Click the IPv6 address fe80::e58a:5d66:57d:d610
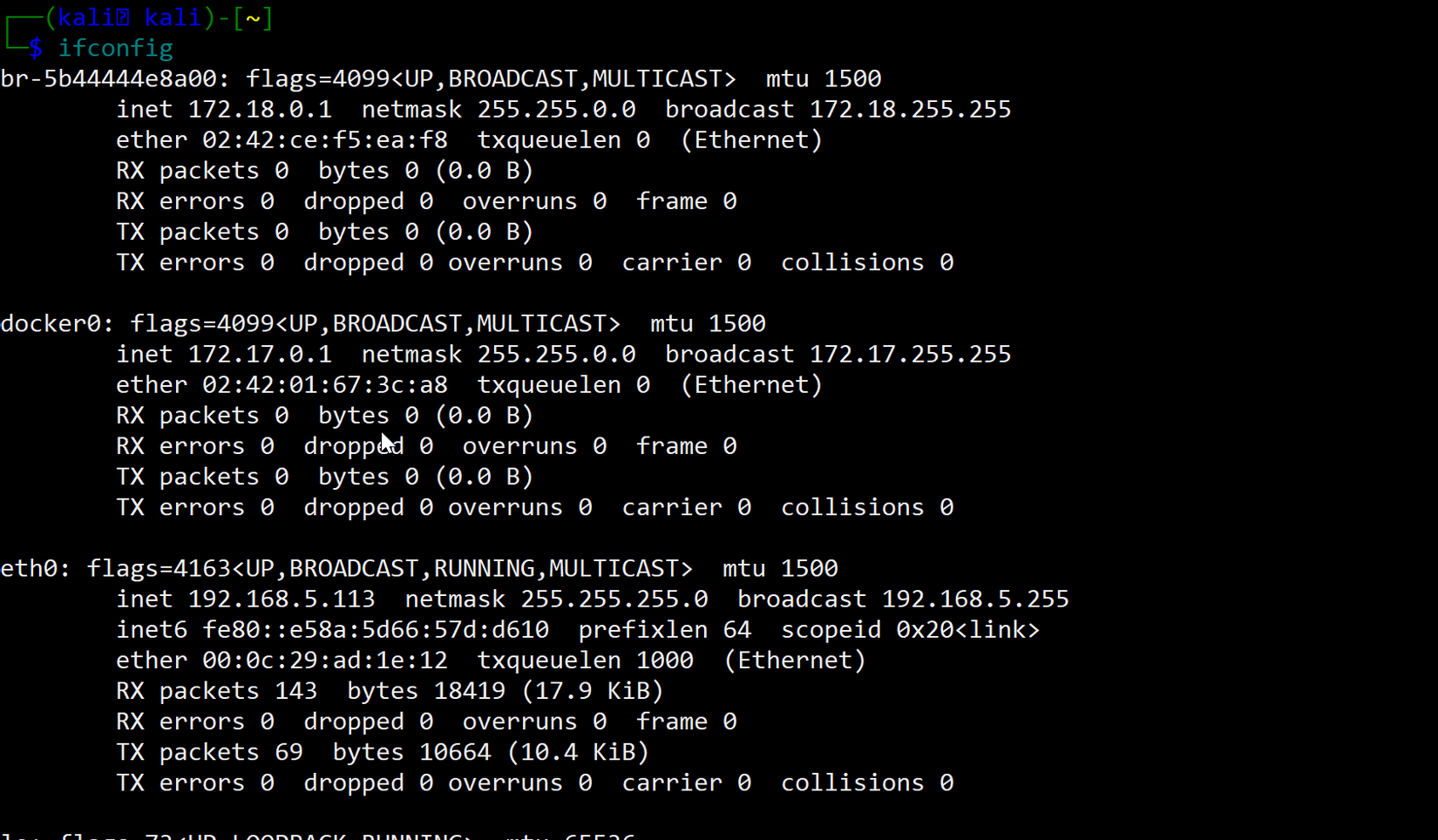 point(375,629)
